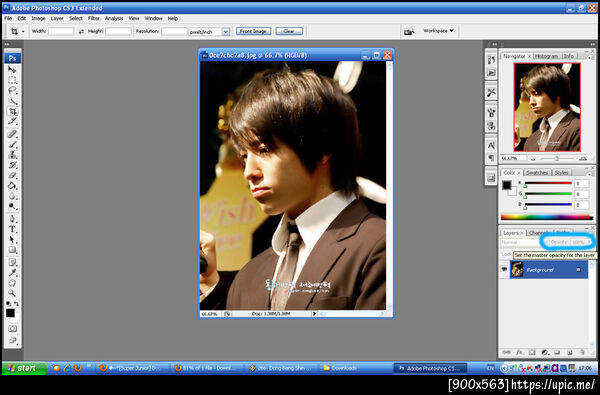
Task: Switch to the Channels tab
Action: point(539,233)
